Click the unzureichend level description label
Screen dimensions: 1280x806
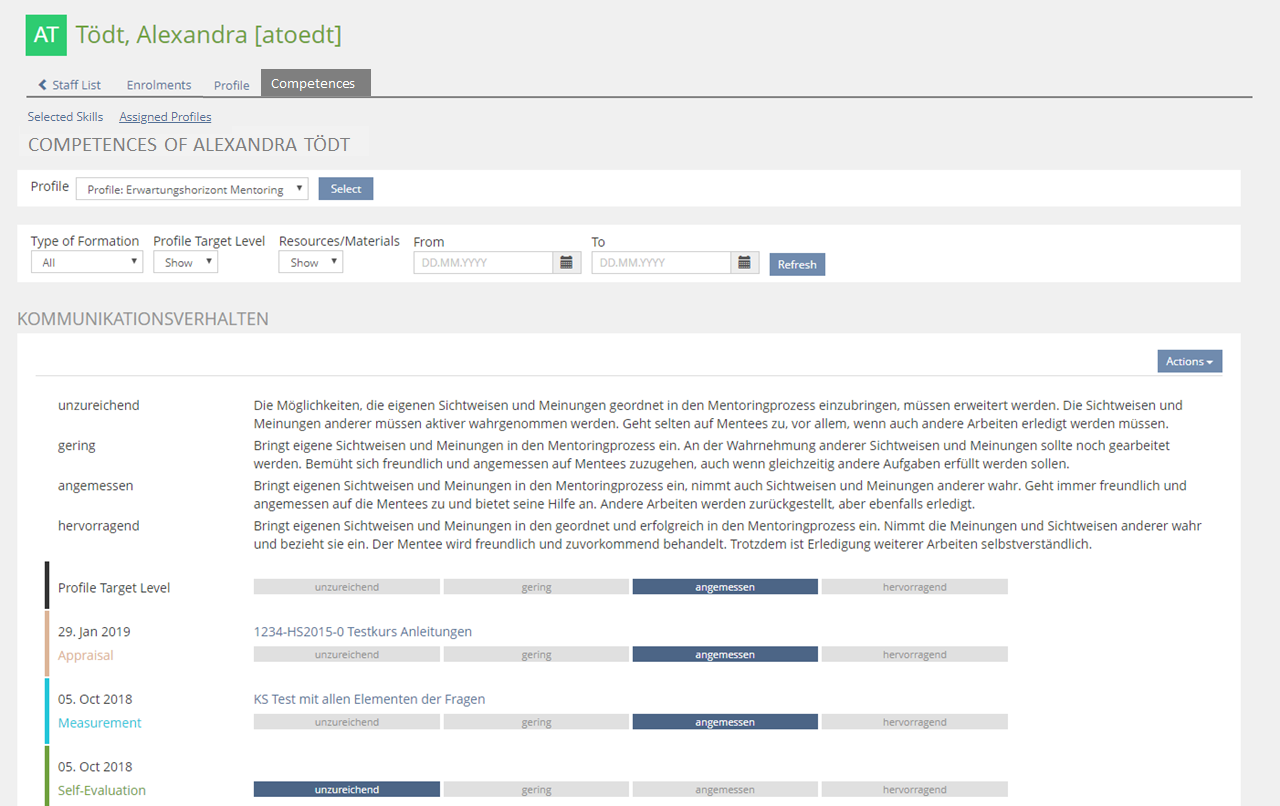pyautogui.click(x=99, y=406)
